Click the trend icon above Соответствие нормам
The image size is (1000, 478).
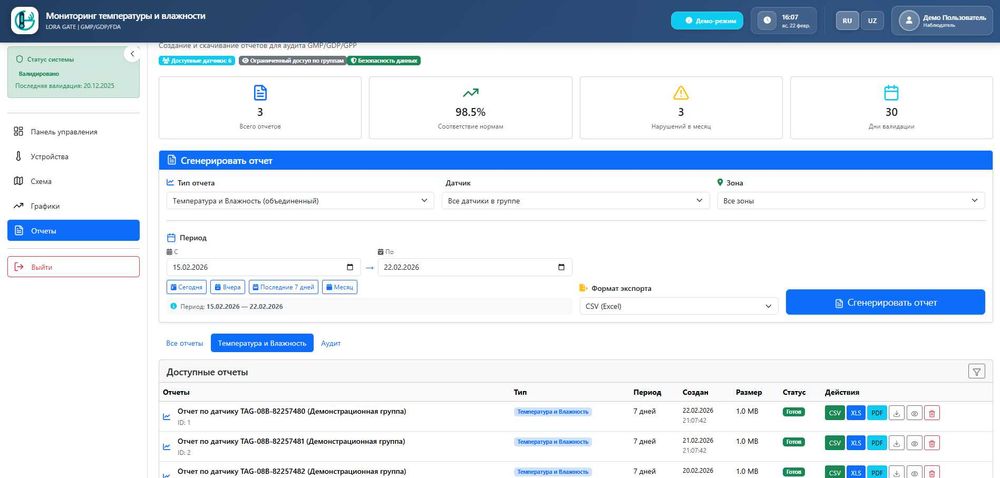pyautogui.click(x=471, y=93)
